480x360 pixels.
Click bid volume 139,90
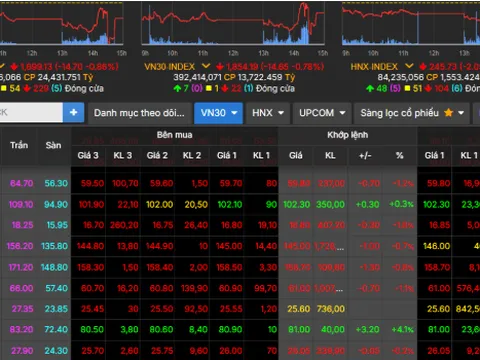194,288
